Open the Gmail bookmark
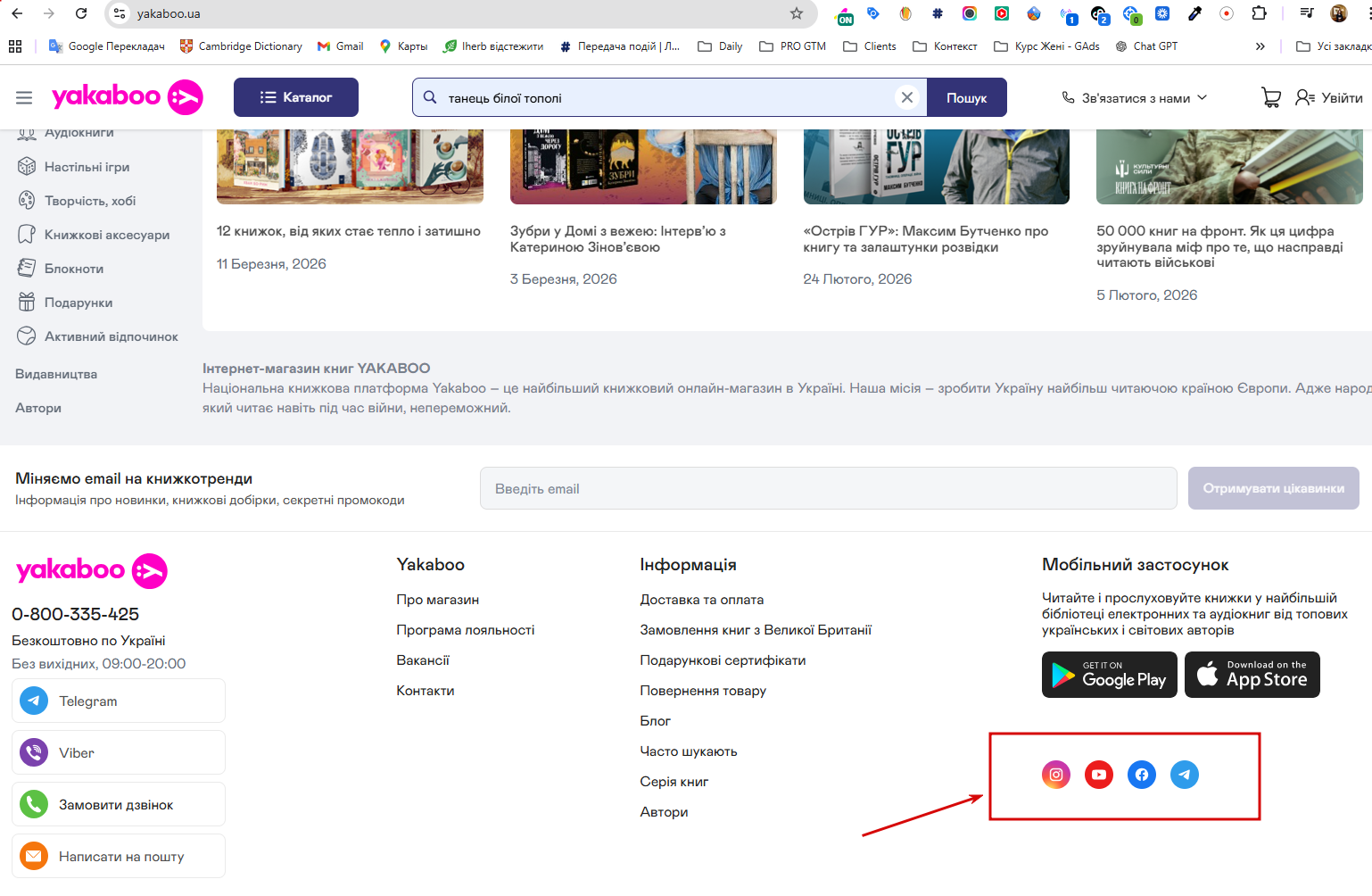Viewport: 1372px width, 896px height. pos(340,46)
